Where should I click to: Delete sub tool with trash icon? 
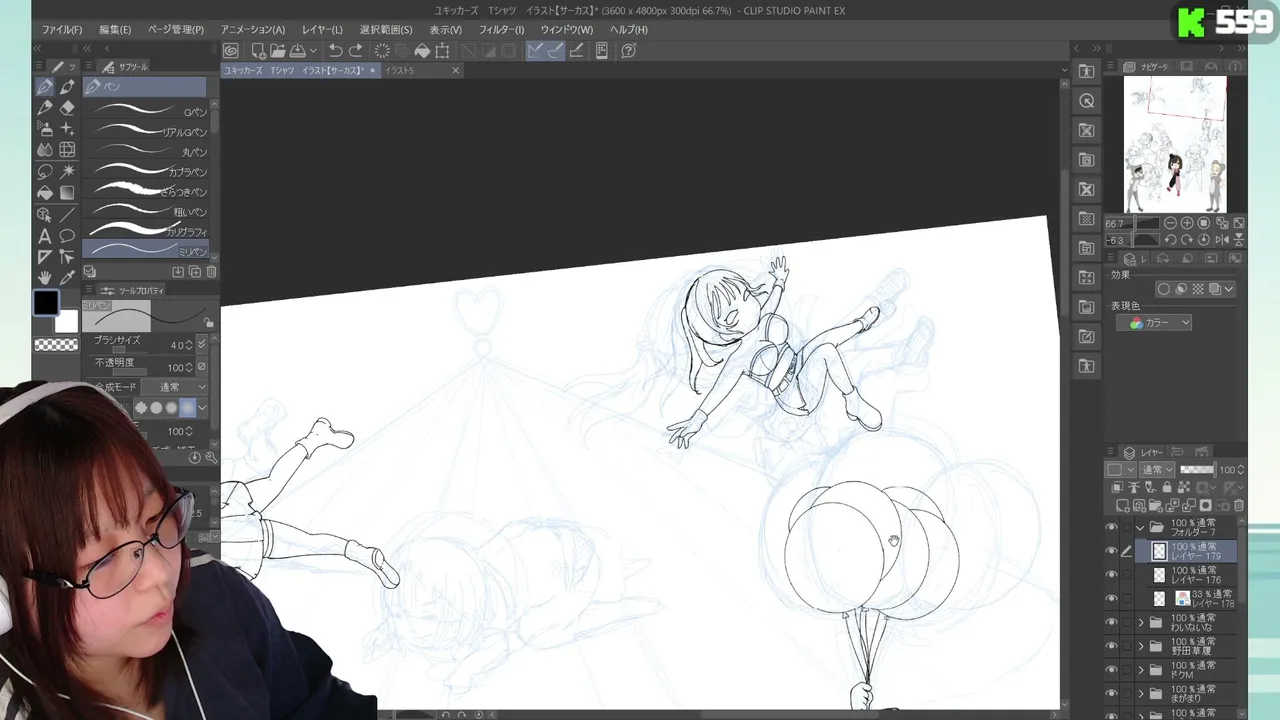pos(211,271)
